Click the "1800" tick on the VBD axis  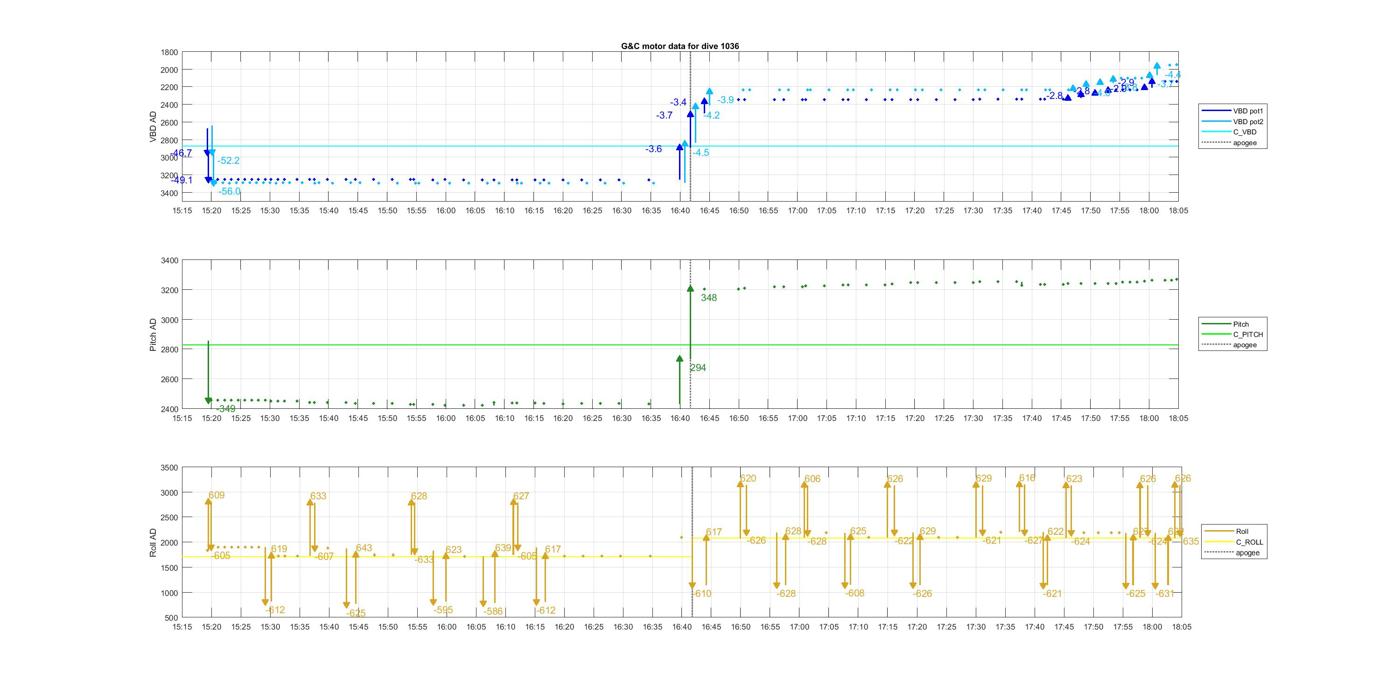point(169,52)
